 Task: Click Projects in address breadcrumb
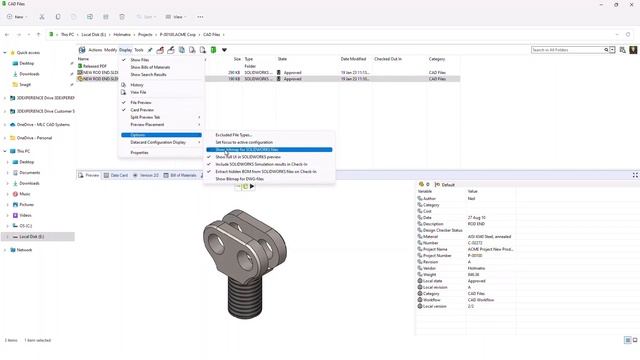pos(145,35)
